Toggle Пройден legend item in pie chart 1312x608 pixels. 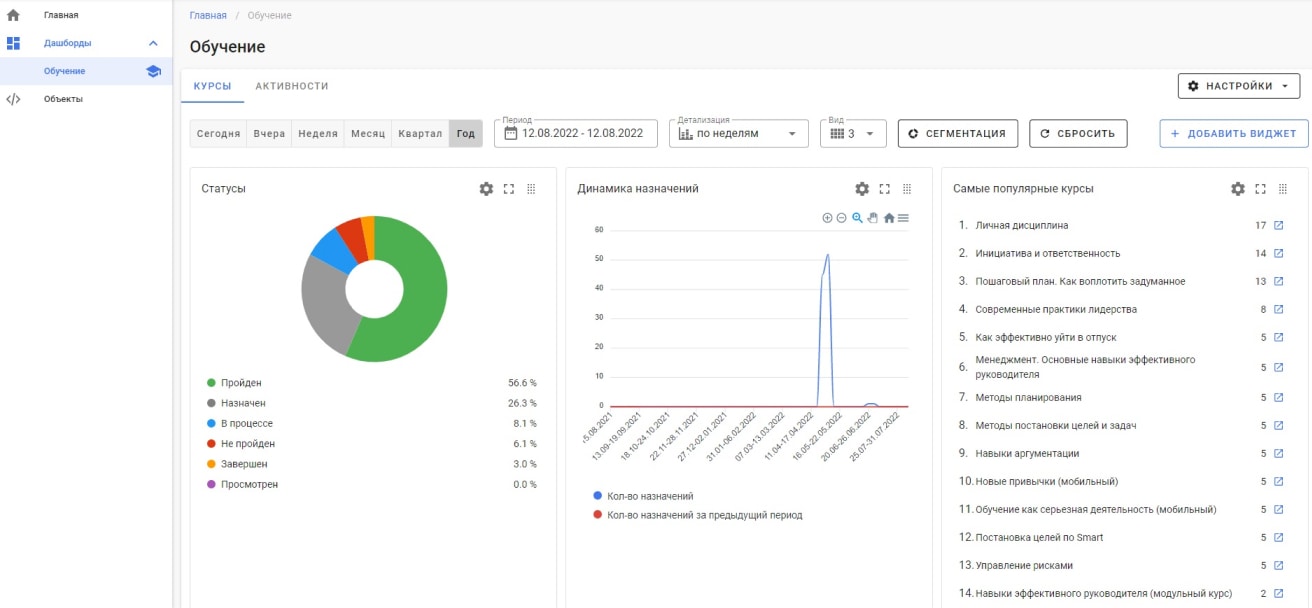[x=241, y=383]
